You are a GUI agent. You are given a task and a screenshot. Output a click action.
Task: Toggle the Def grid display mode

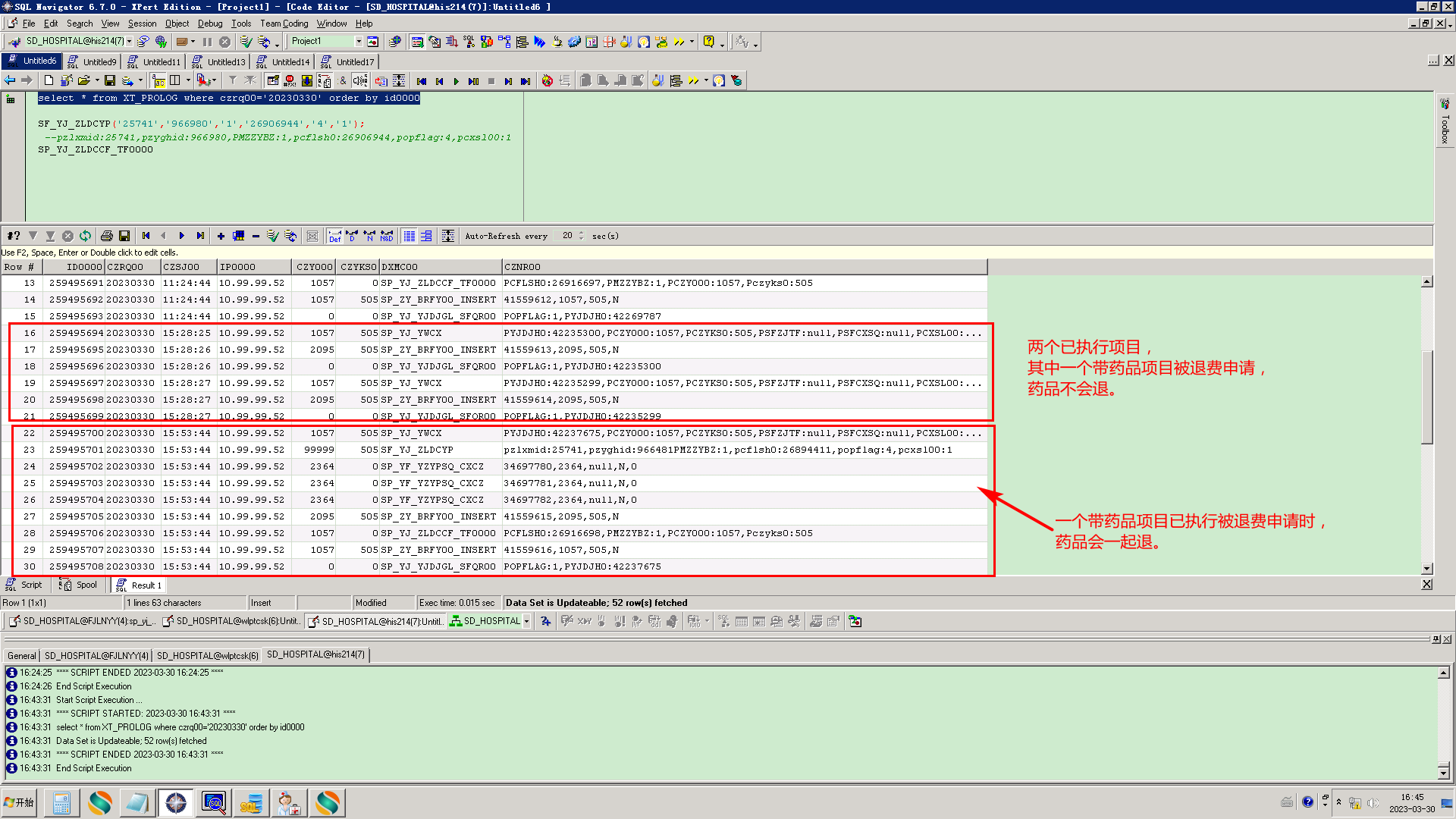335,236
